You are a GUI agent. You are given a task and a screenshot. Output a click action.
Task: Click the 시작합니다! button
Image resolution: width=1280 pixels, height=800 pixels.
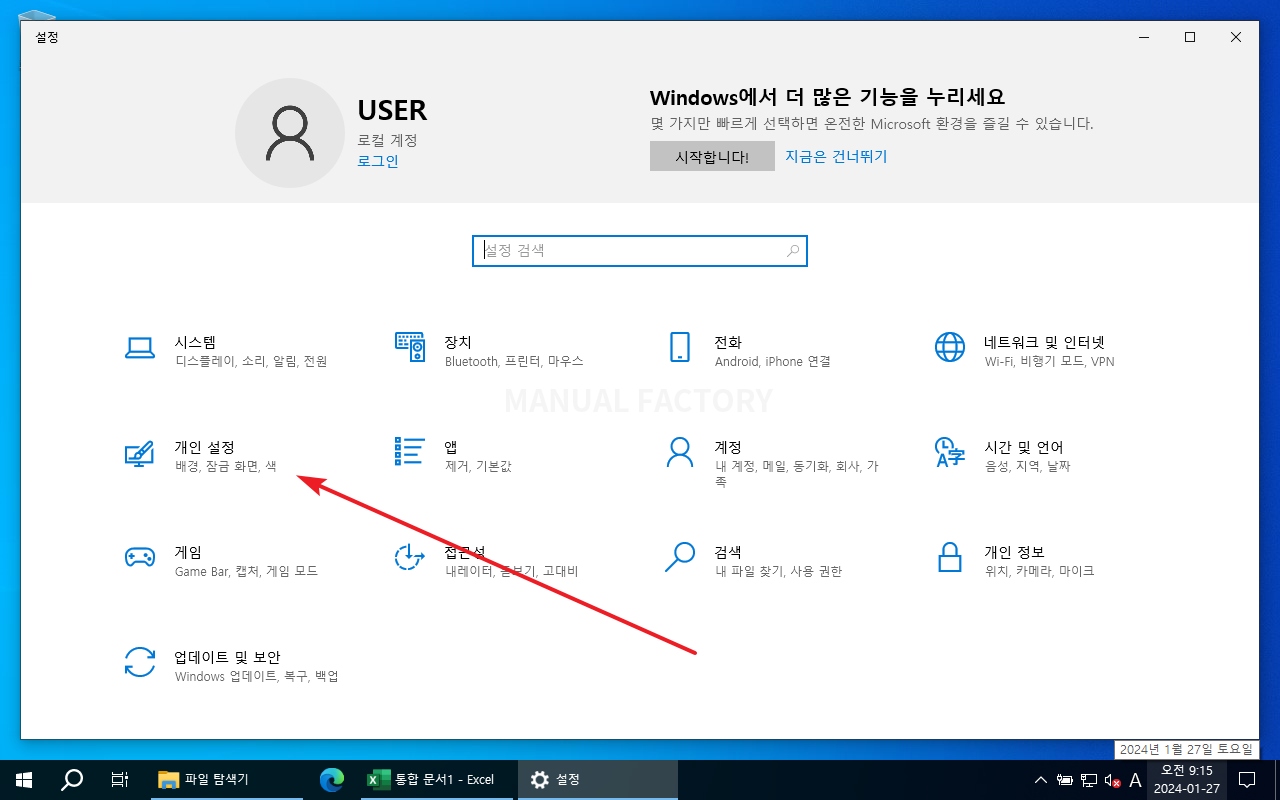click(712, 156)
